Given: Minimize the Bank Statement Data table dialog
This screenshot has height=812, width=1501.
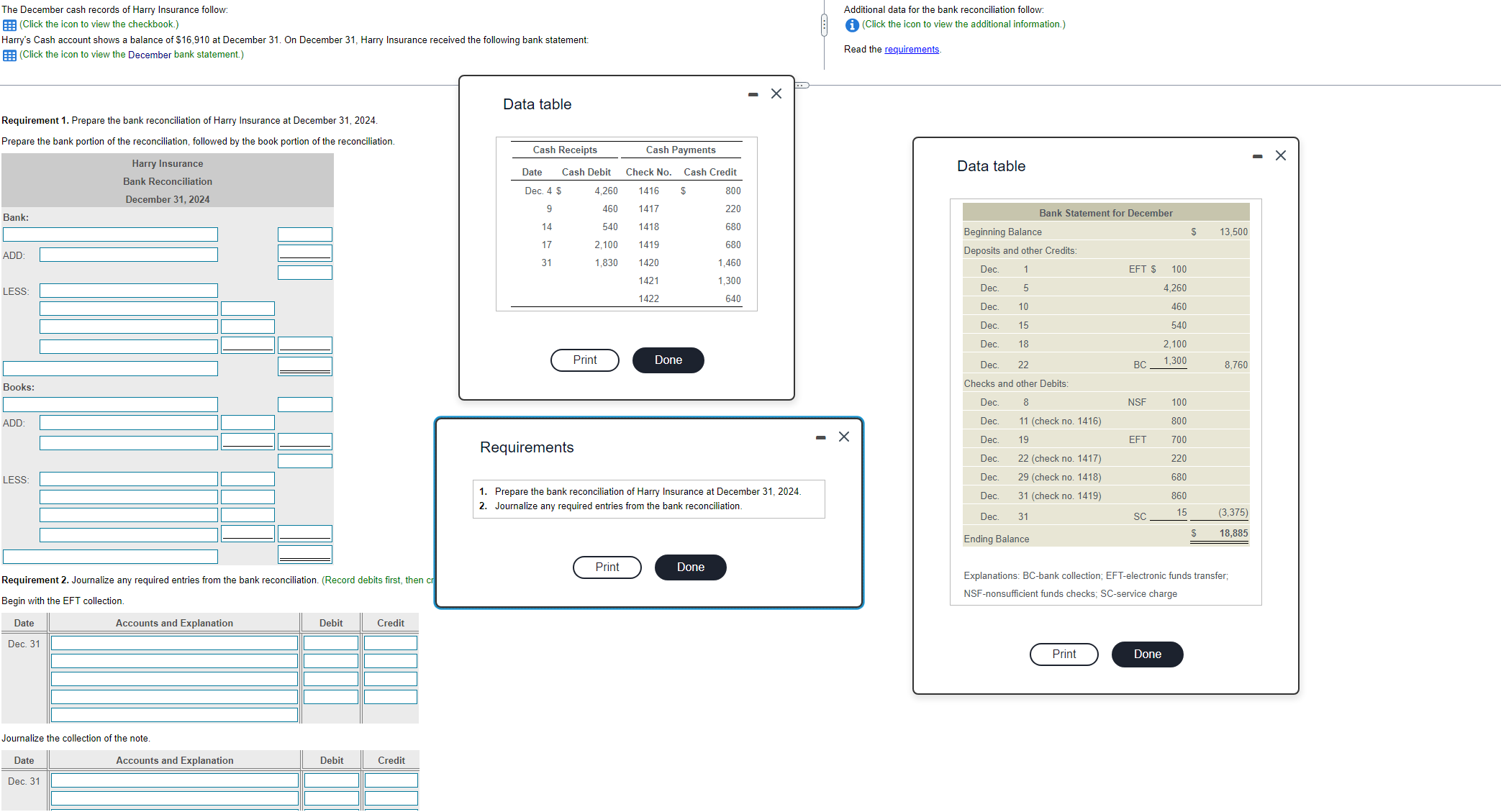Looking at the screenshot, I should coord(1257,156).
